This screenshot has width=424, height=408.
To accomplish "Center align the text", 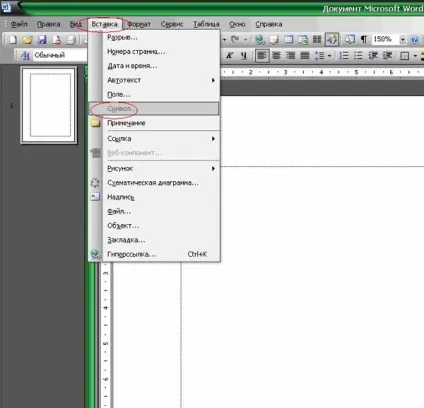I will [x=276, y=56].
